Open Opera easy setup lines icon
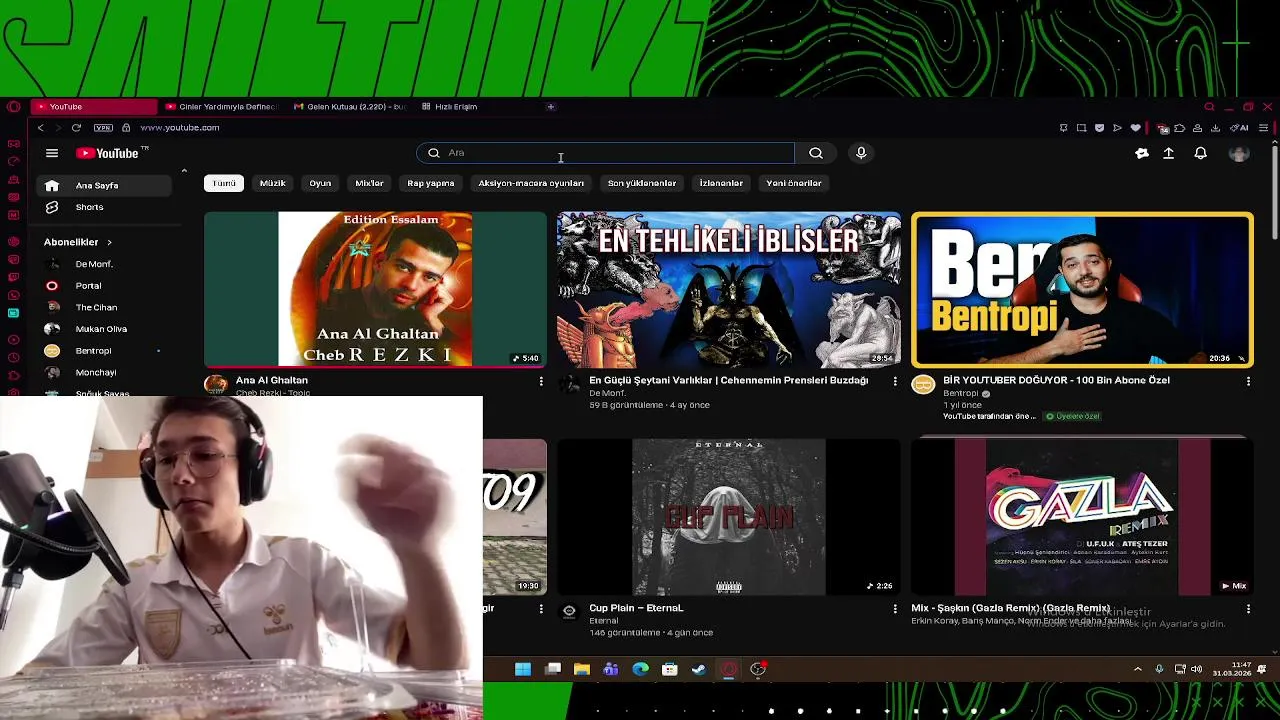Image resolution: width=1280 pixels, height=720 pixels. (1263, 128)
